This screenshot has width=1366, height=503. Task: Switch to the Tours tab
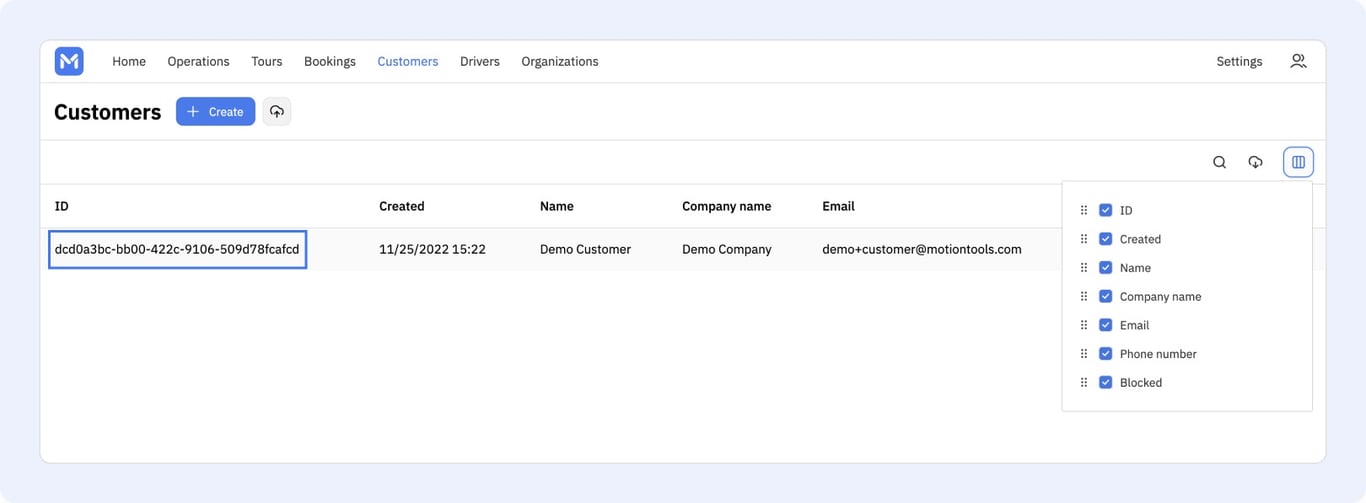(267, 61)
